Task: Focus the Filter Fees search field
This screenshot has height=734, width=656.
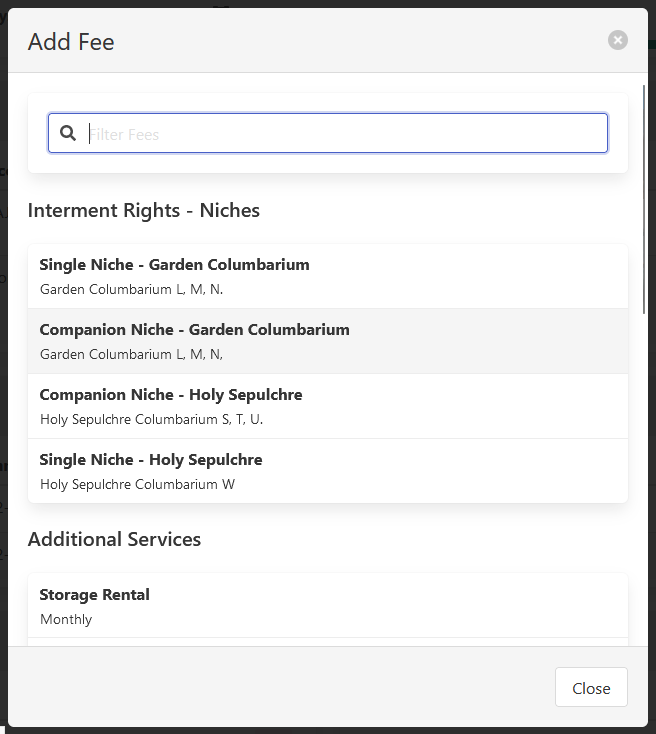Action: [340, 133]
